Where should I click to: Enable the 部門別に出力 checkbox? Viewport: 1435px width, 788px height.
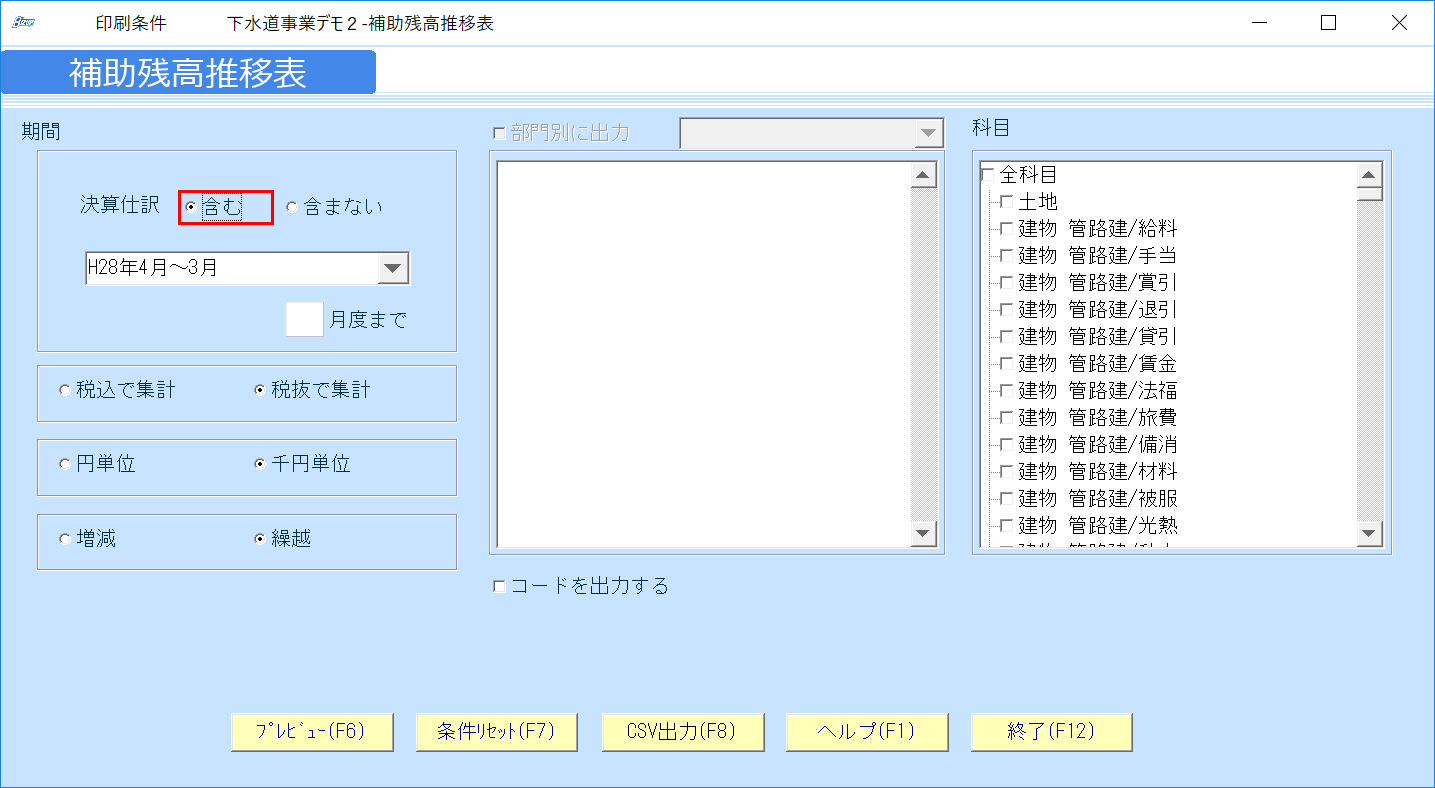497,131
